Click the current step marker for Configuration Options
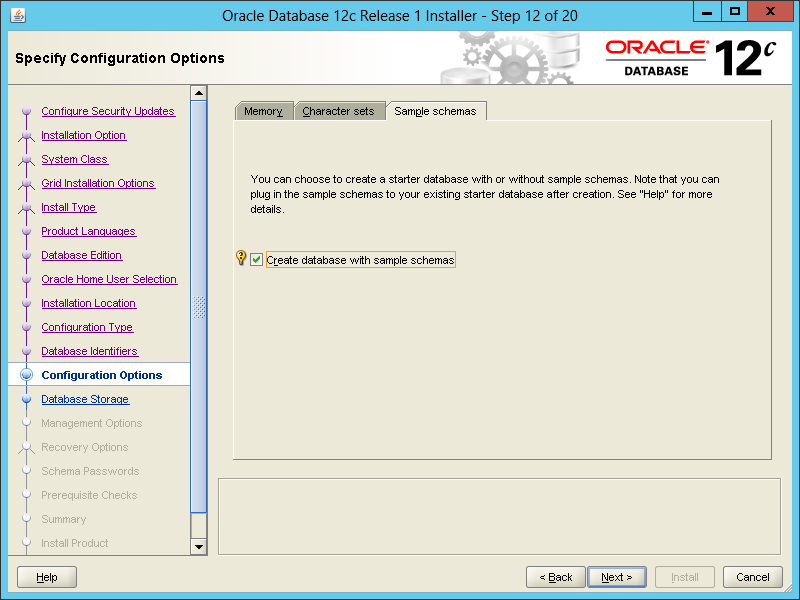 27,375
